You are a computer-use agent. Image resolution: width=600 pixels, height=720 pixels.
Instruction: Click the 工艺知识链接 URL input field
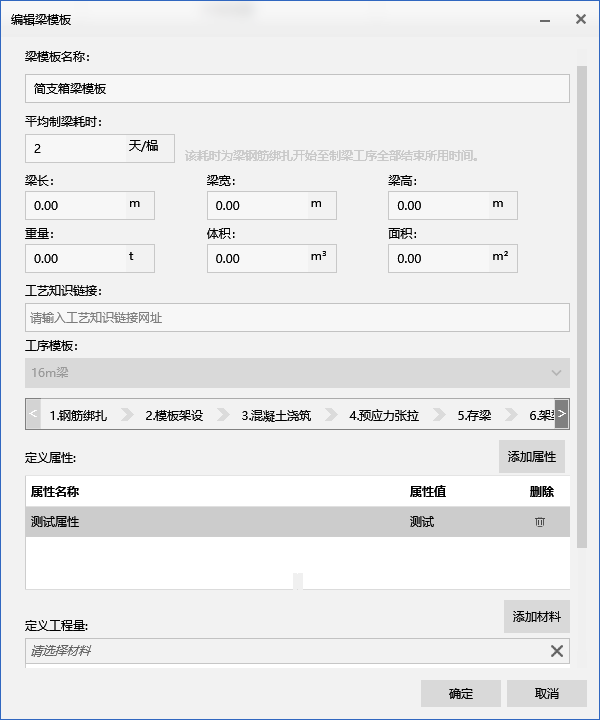(x=297, y=318)
